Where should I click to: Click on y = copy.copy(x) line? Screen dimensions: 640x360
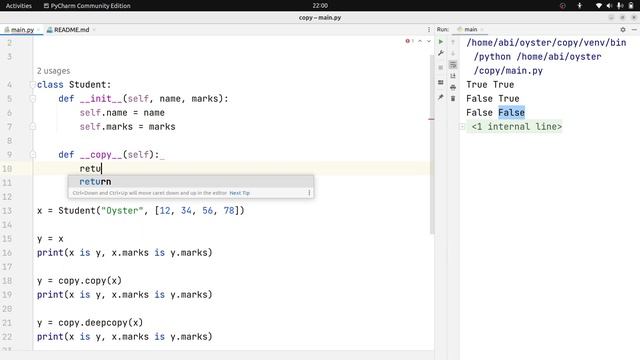point(79,281)
